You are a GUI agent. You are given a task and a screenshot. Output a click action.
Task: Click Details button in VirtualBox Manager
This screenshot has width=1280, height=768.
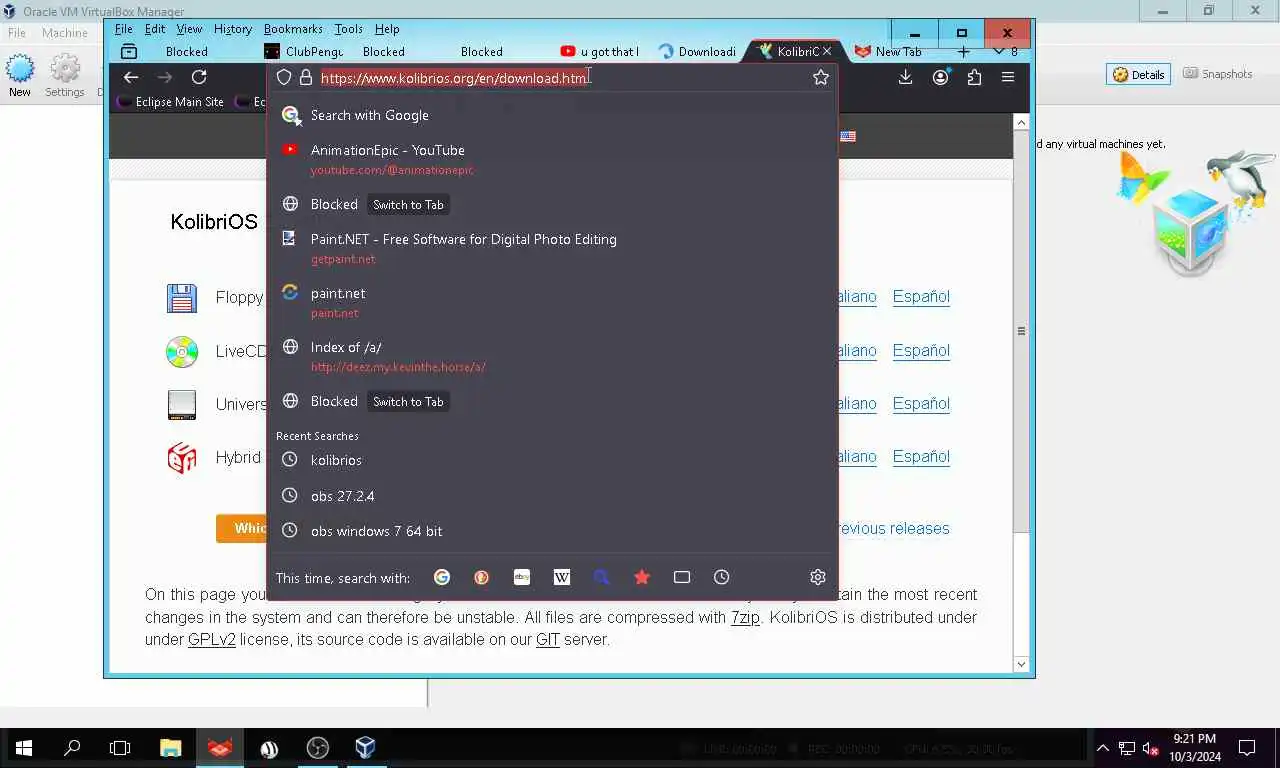click(1139, 74)
